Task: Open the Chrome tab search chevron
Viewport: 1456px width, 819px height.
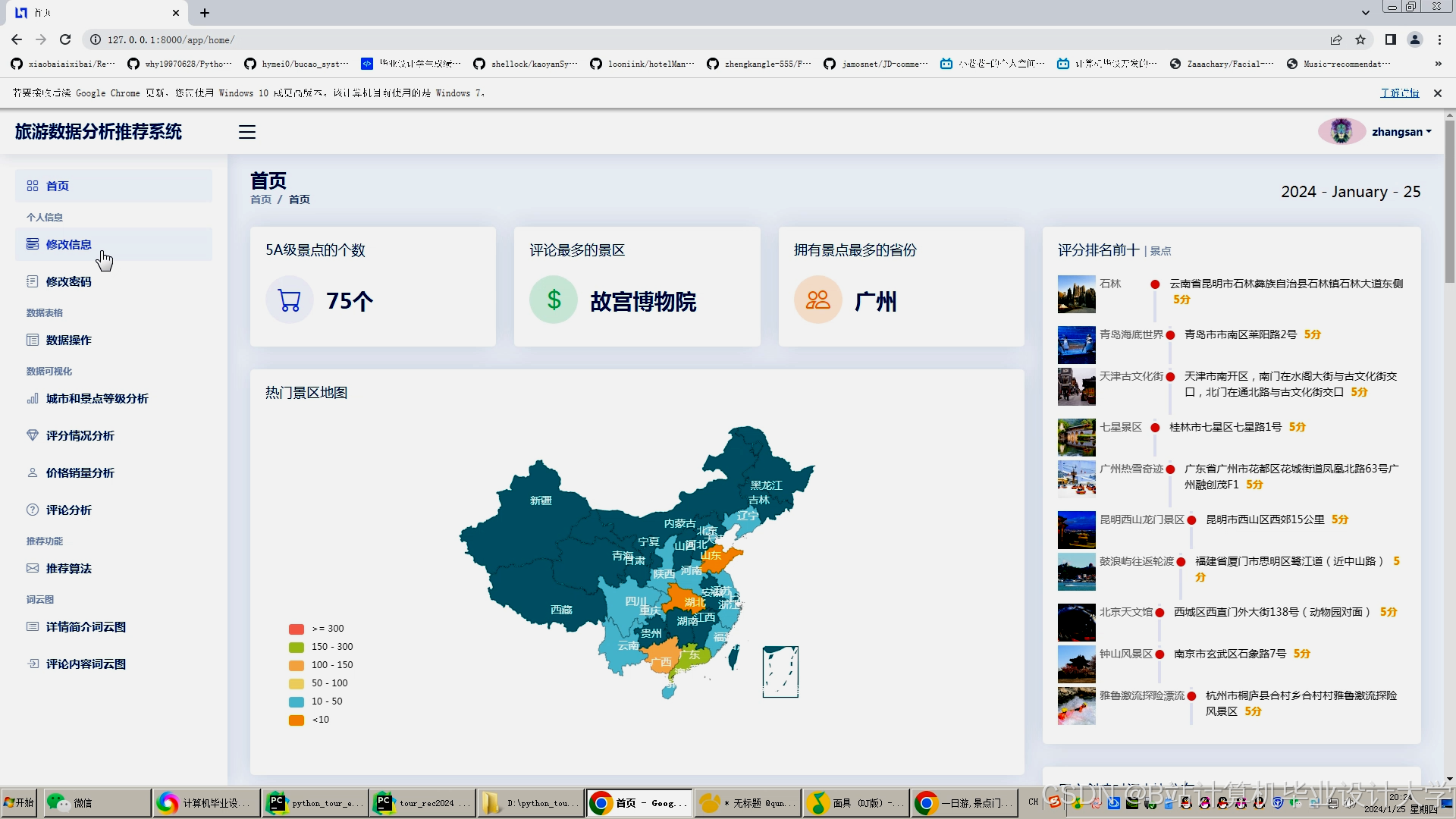Action: tap(1365, 12)
